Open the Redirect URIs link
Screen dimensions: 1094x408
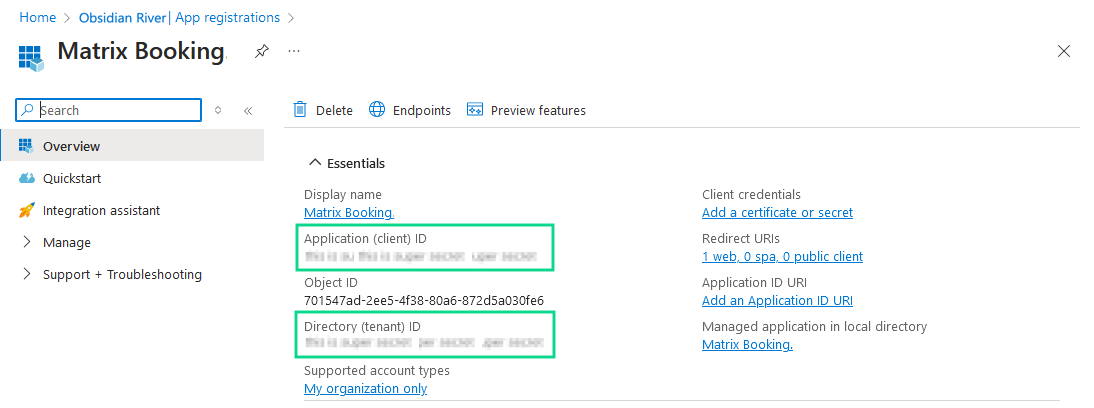click(x=782, y=256)
